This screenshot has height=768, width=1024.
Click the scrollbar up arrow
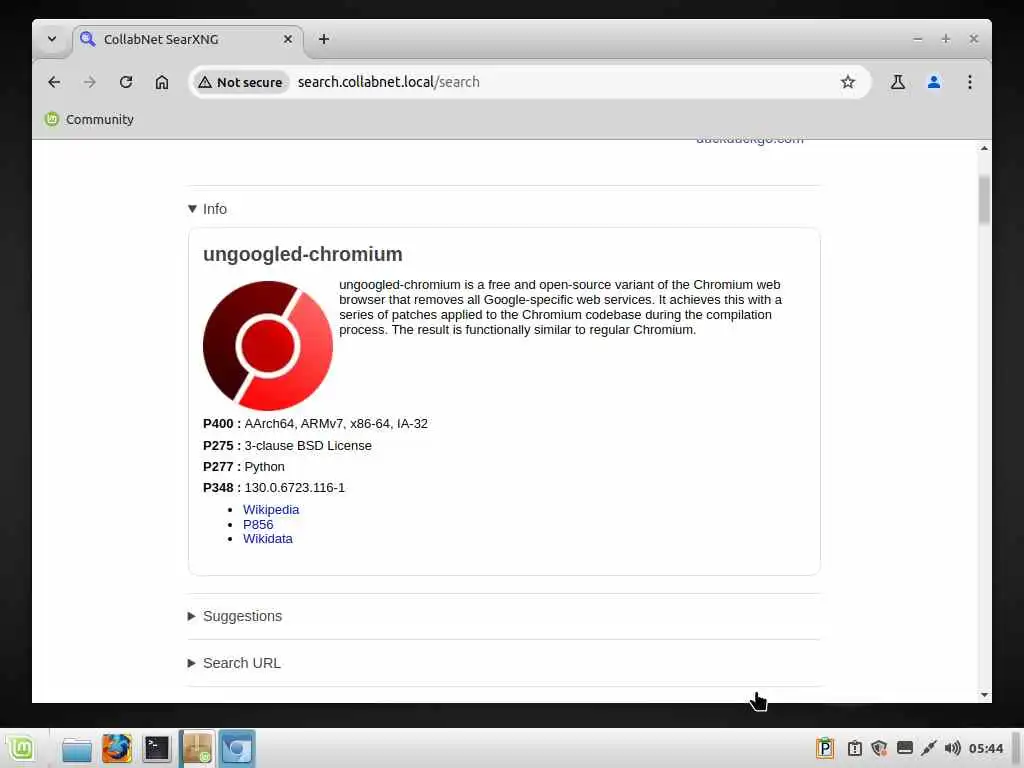[984, 148]
